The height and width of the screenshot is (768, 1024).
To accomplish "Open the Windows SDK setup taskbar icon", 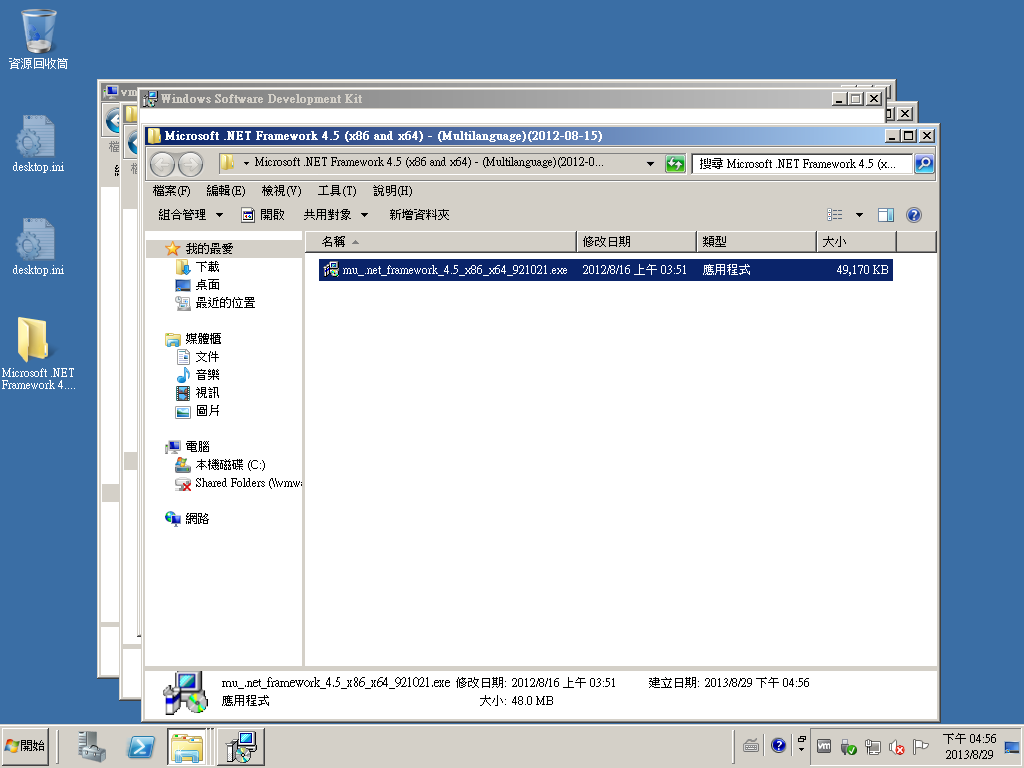I will pos(240,746).
